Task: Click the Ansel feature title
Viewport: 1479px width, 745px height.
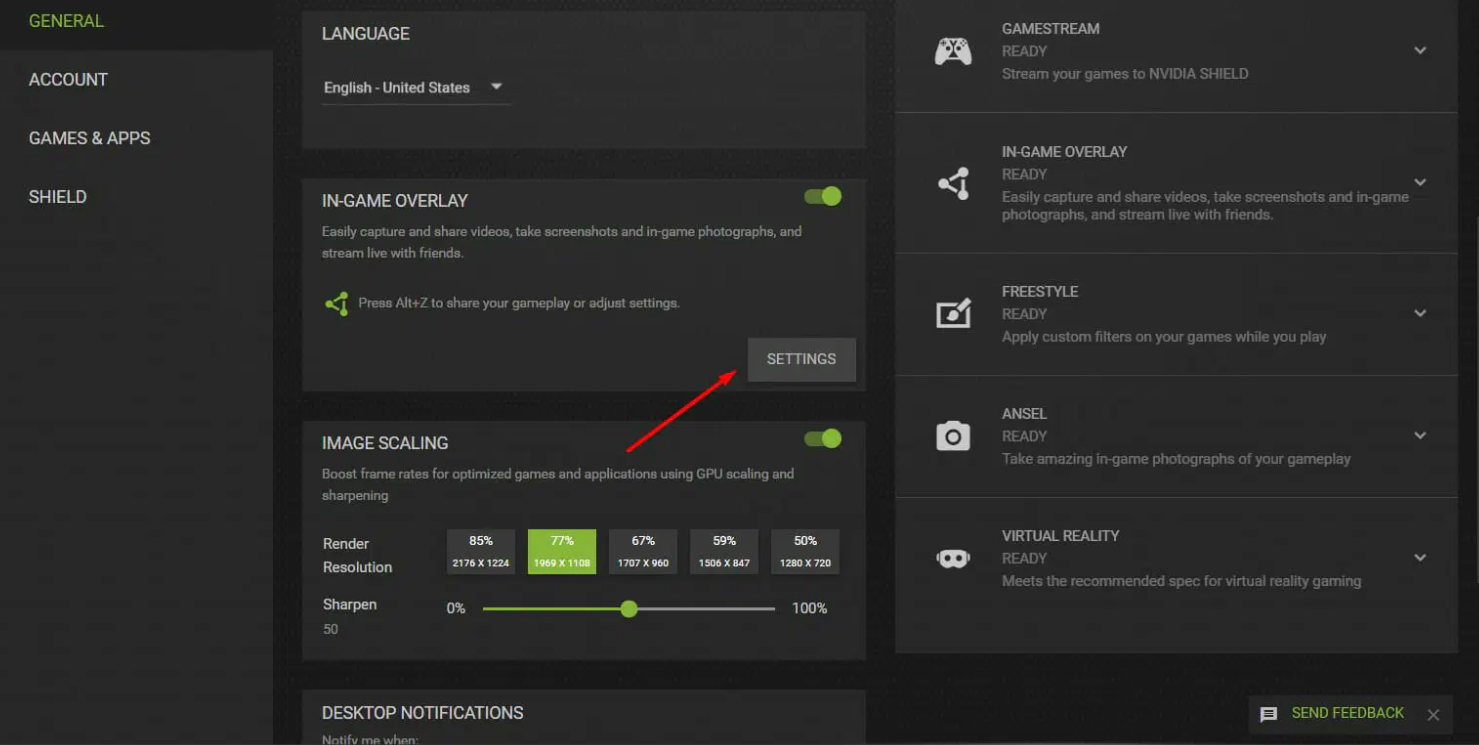Action: pyautogui.click(x=1025, y=414)
